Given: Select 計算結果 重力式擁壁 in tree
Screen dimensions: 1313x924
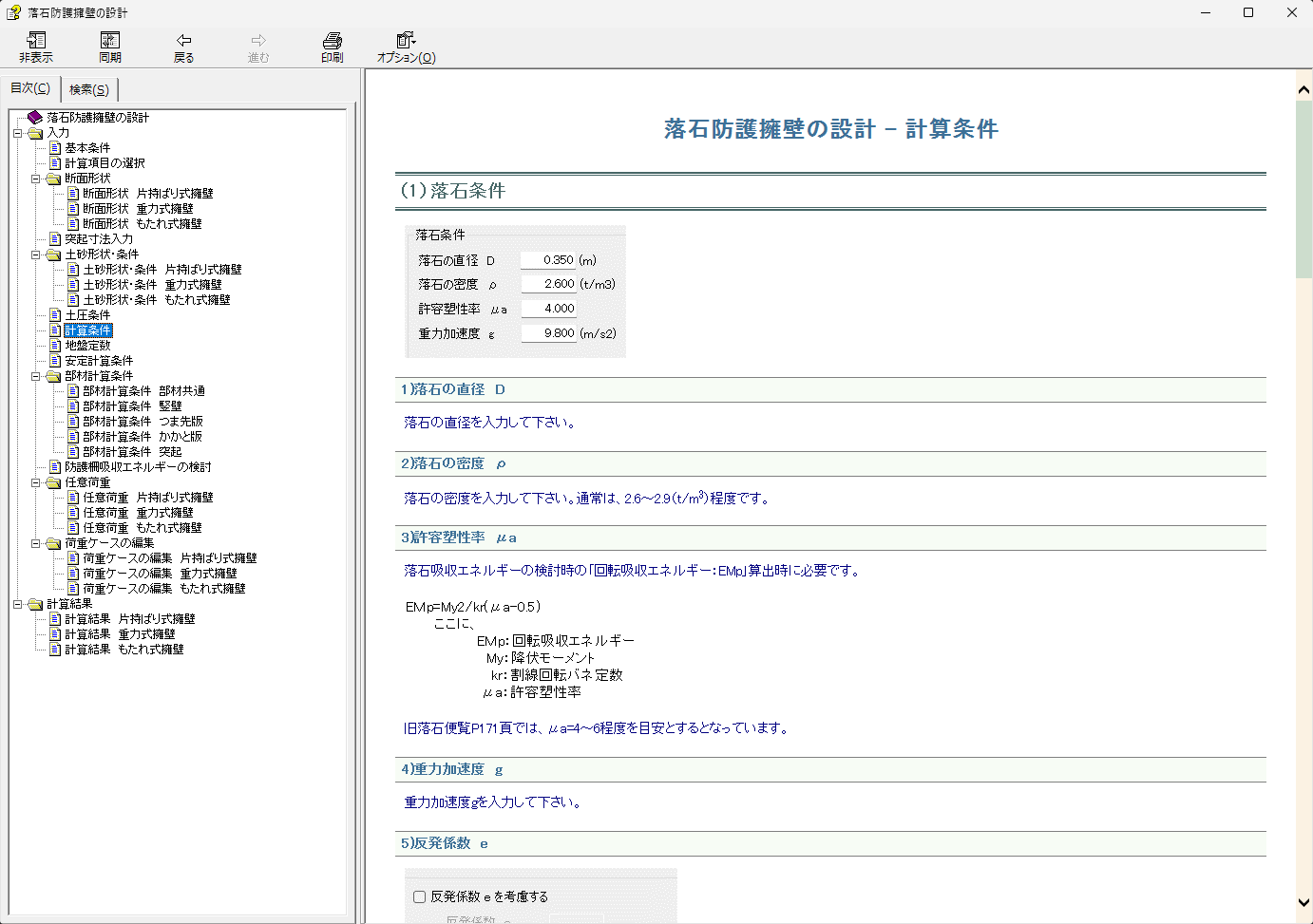Looking at the screenshot, I should (x=120, y=634).
